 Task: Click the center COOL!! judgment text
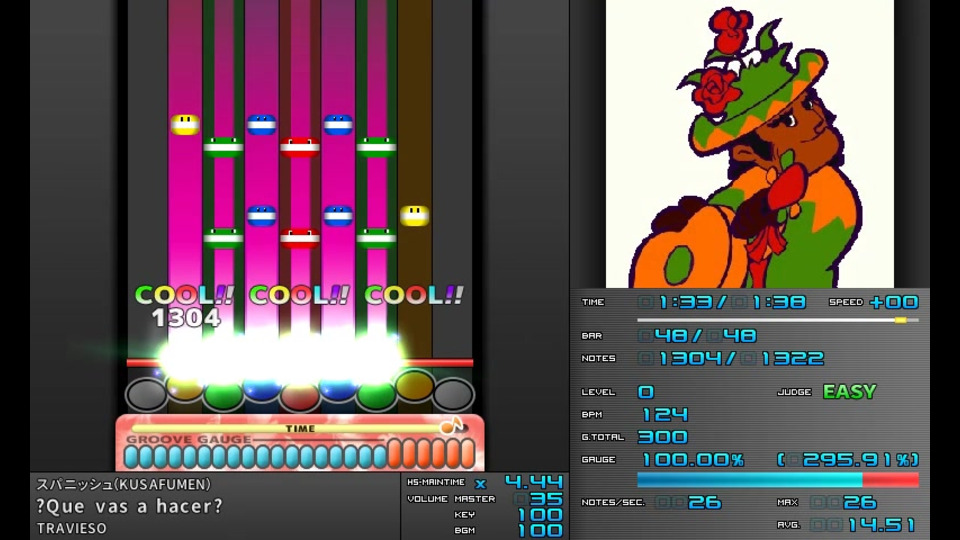coord(299,295)
